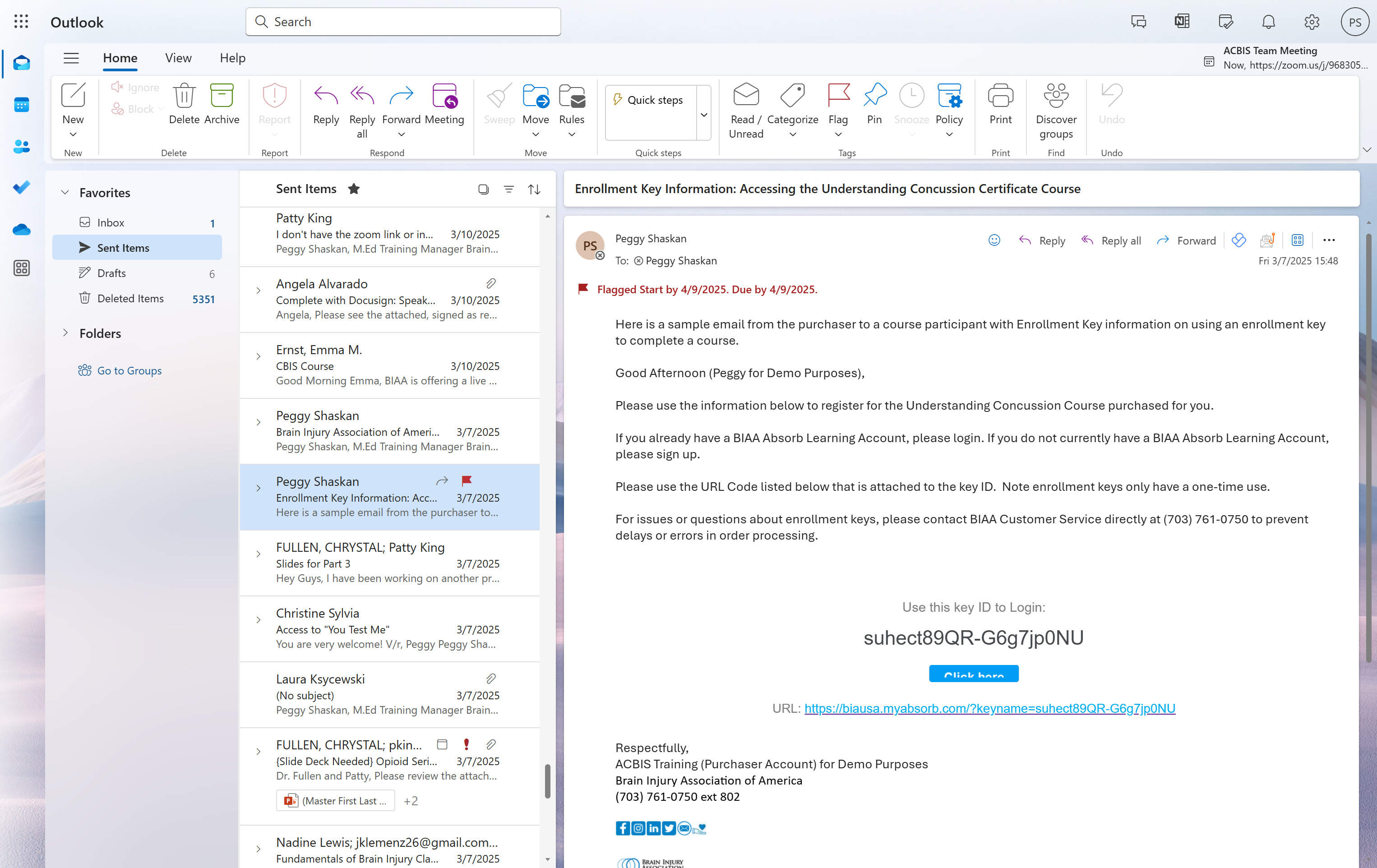Collapse the Favorites section
This screenshot has height=868, width=1377.
coord(65,193)
